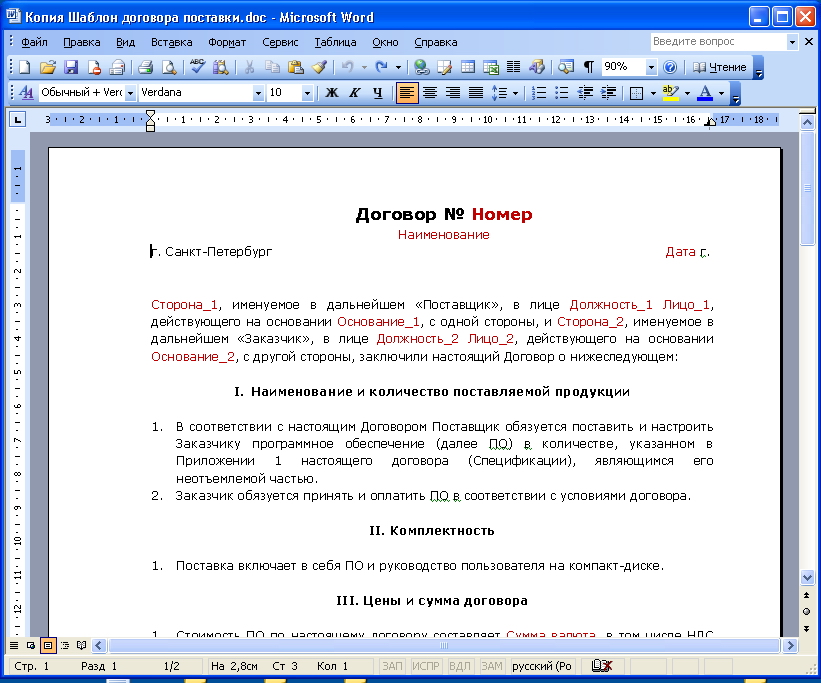Toggle bulleted list formatting
Screen dimensions: 821x683
(x=562, y=93)
